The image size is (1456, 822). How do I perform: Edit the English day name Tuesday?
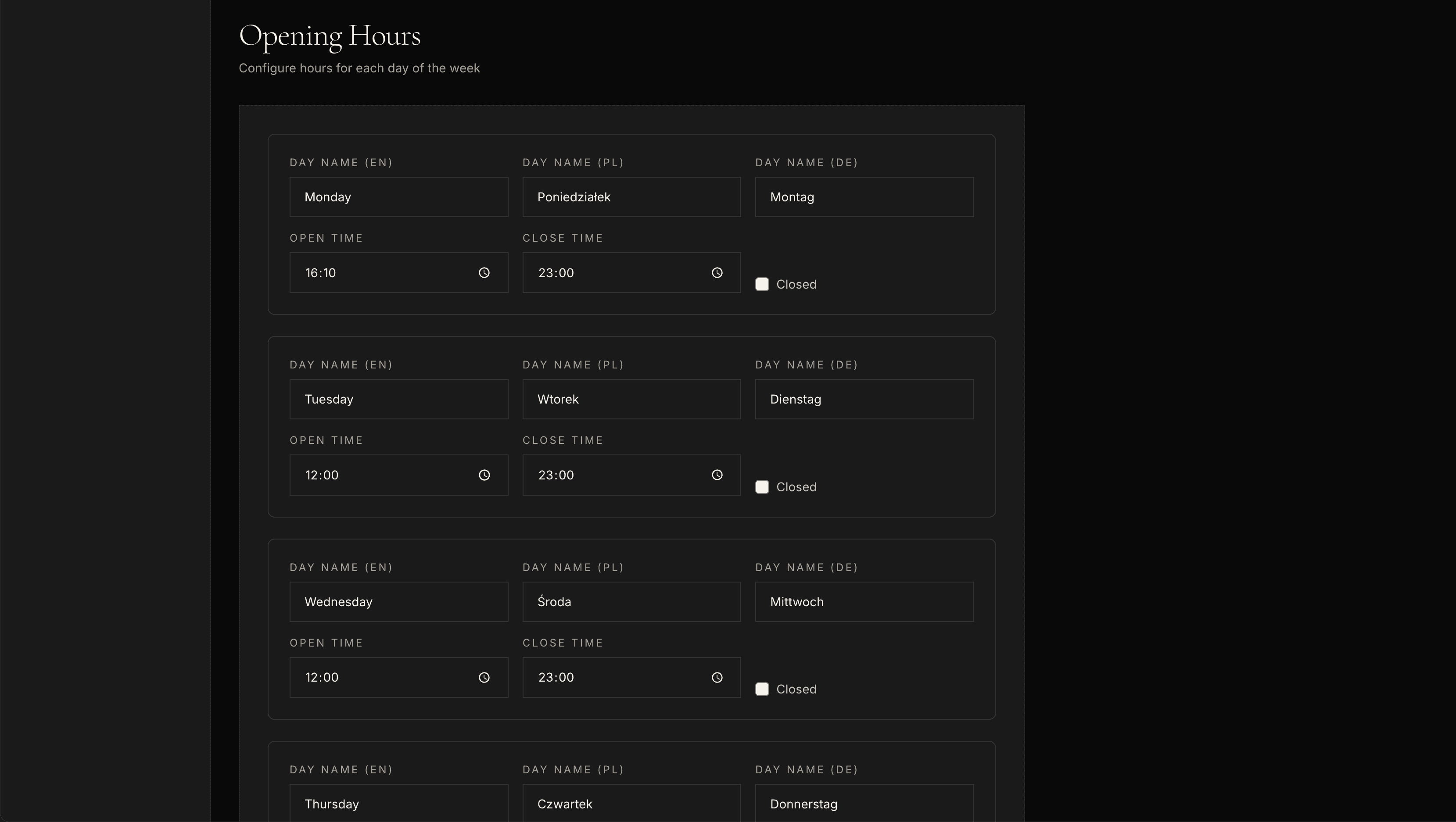(398, 400)
